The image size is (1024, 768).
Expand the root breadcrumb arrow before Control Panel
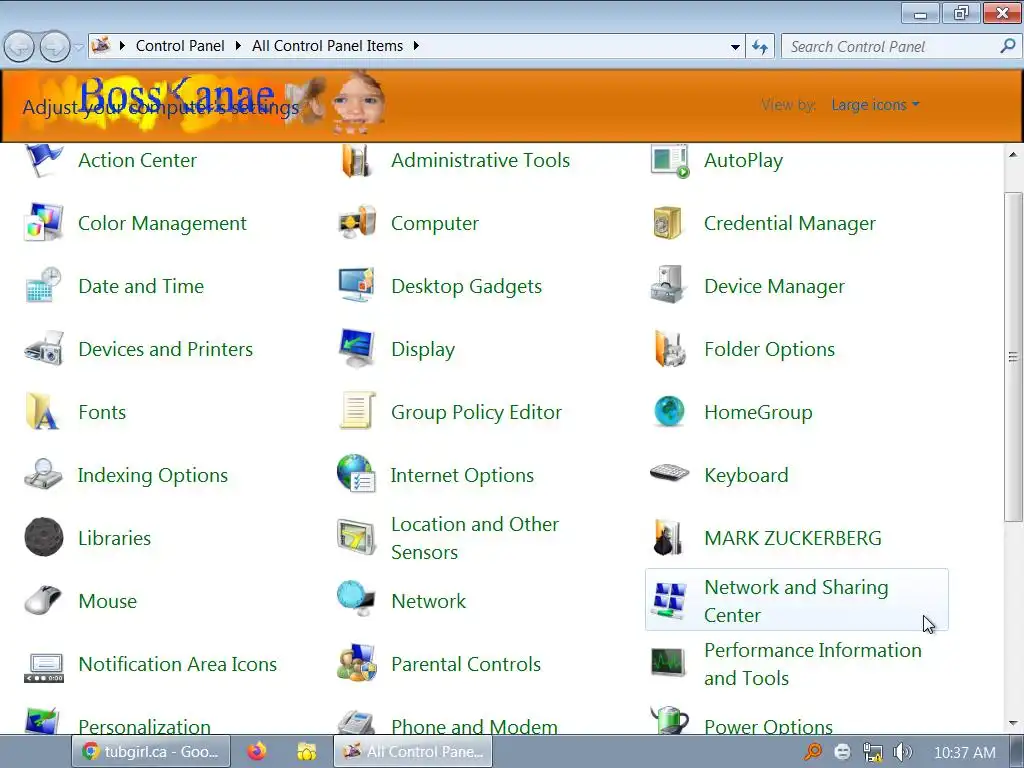point(121,46)
